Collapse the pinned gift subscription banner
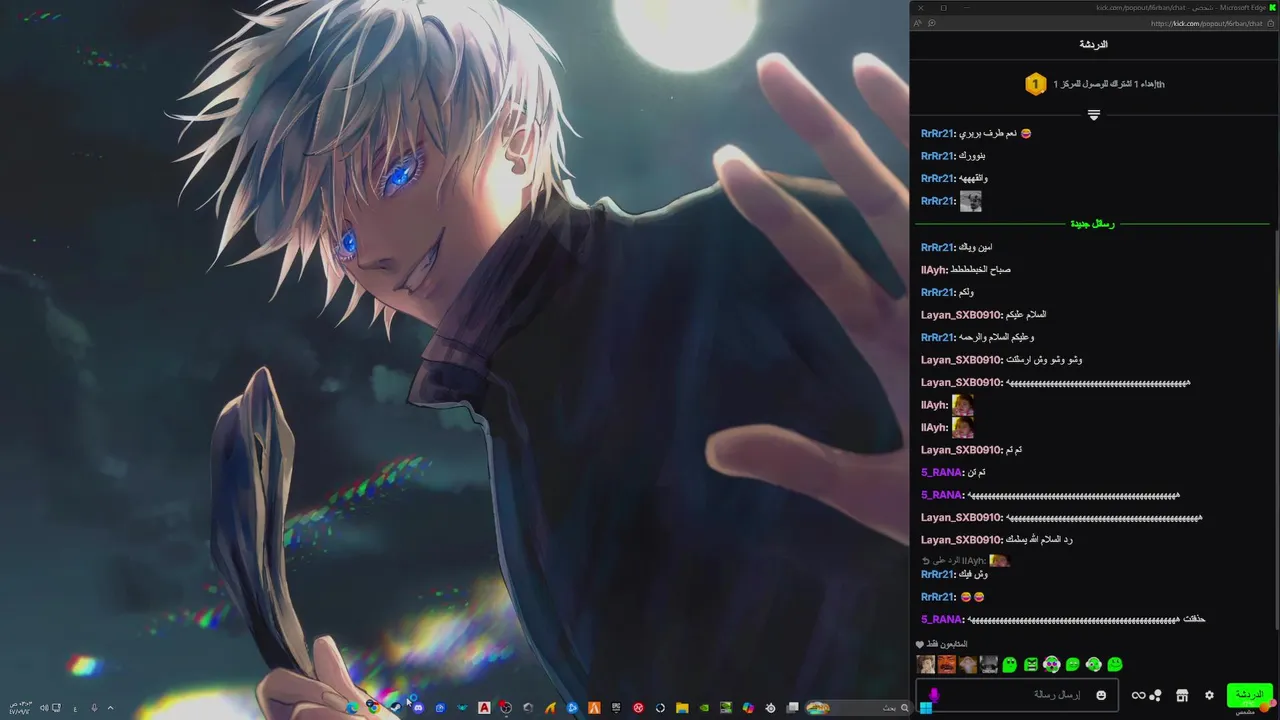1280x720 pixels. coord(1094,115)
